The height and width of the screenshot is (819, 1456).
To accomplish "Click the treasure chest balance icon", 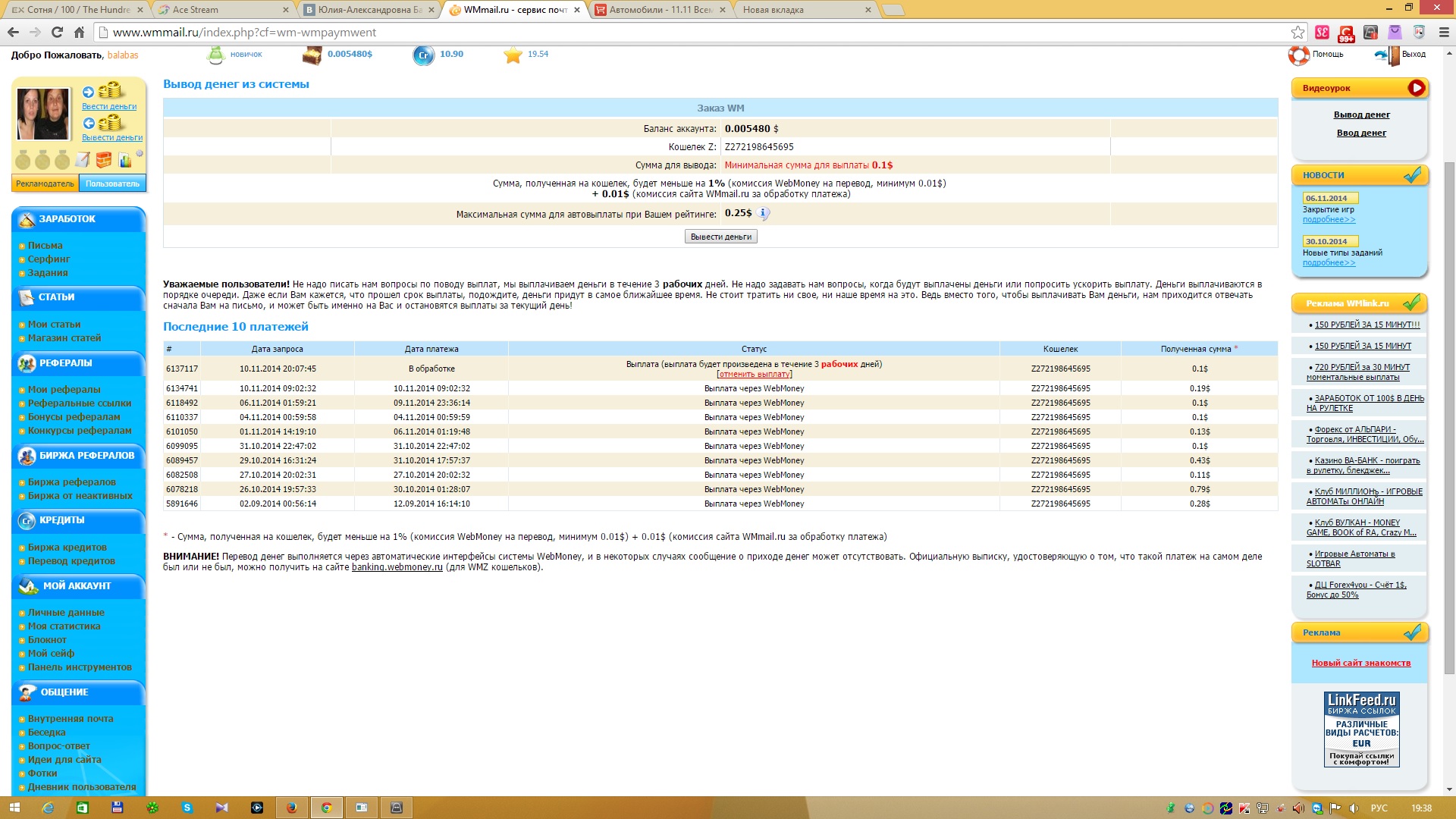I will click(312, 55).
